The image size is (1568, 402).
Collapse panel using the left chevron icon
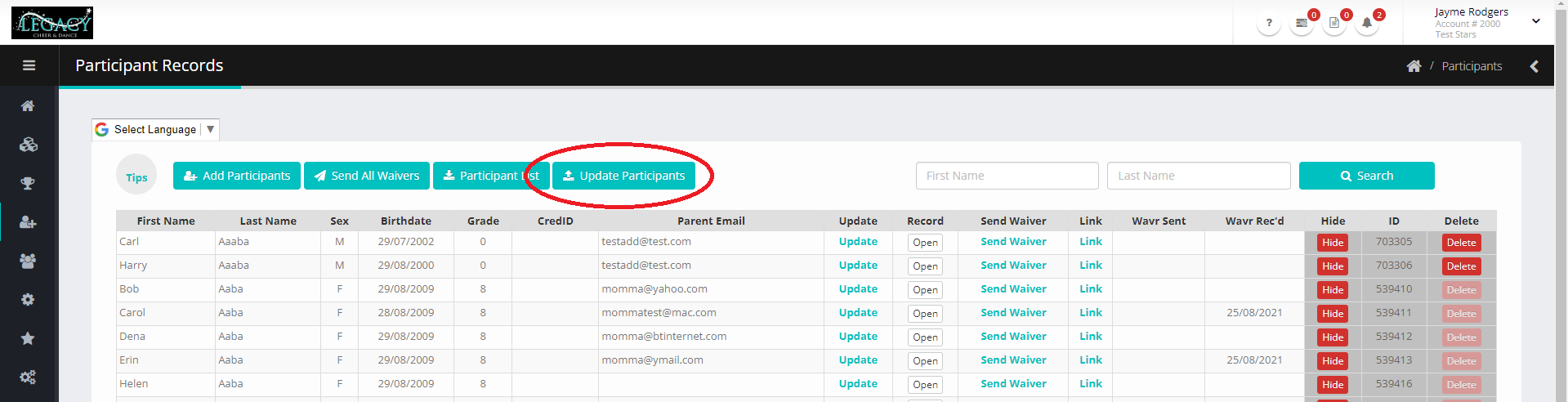pos(1534,66)
